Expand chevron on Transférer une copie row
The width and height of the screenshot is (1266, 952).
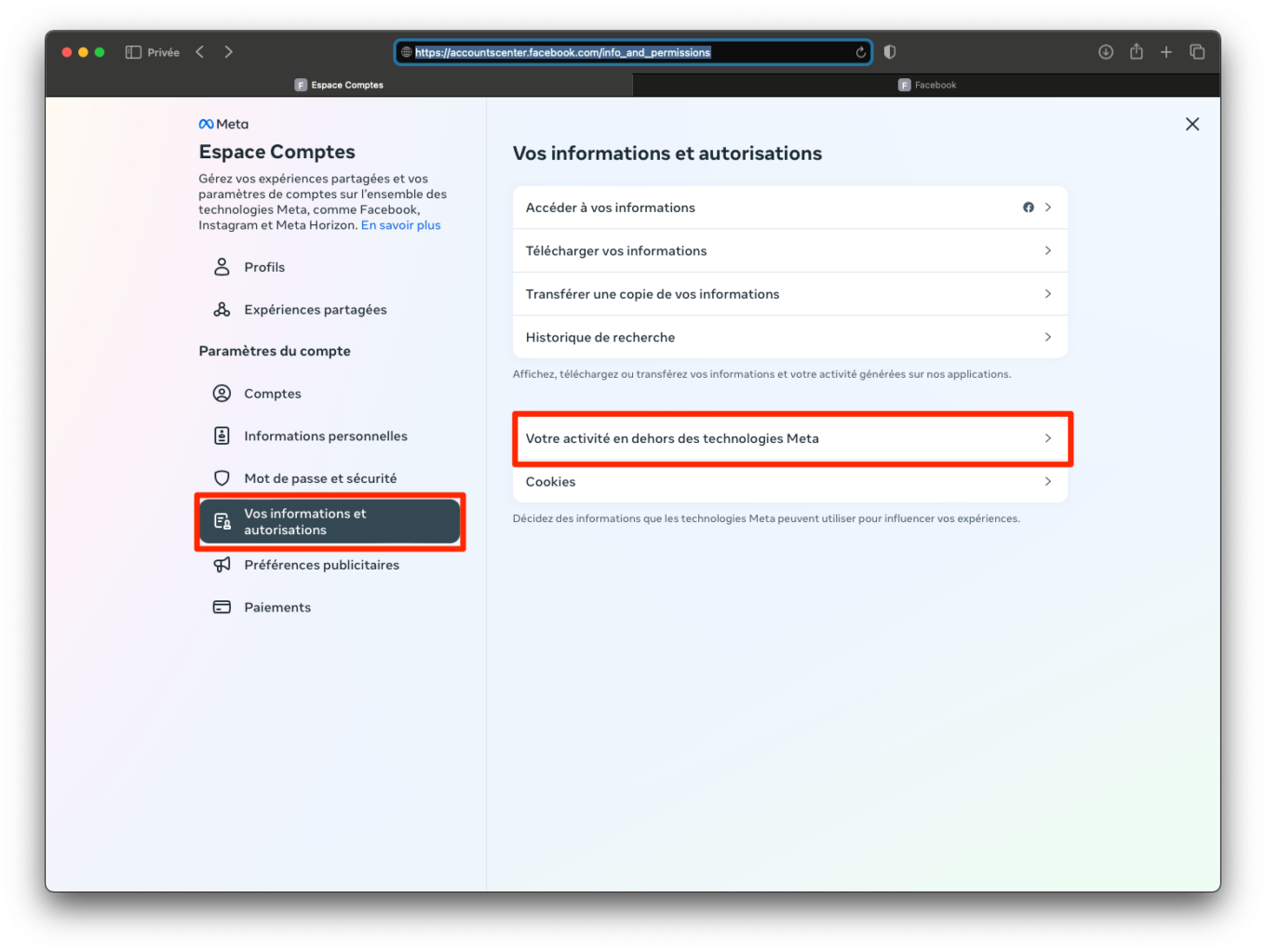pos(1048,294)
